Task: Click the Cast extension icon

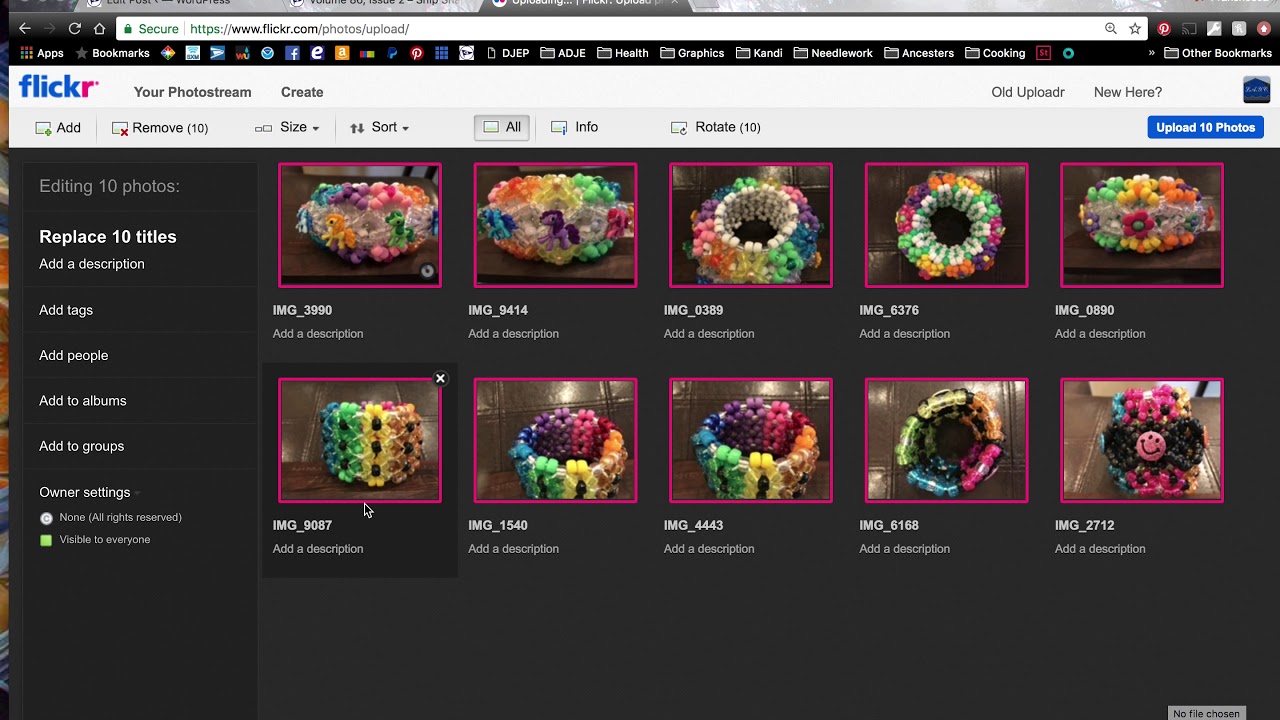Action: [x=1189, y=29]
